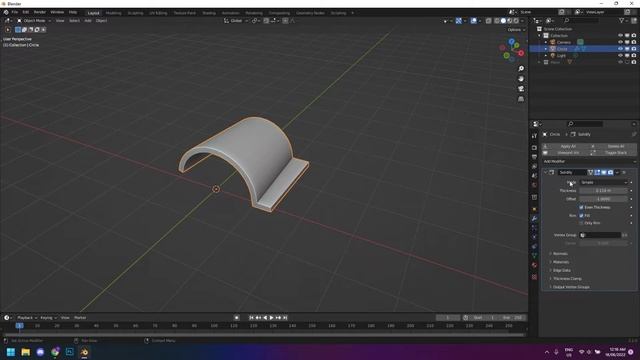Select solid viewport shading mode
The image size is (640, 360).
(503, 20)
